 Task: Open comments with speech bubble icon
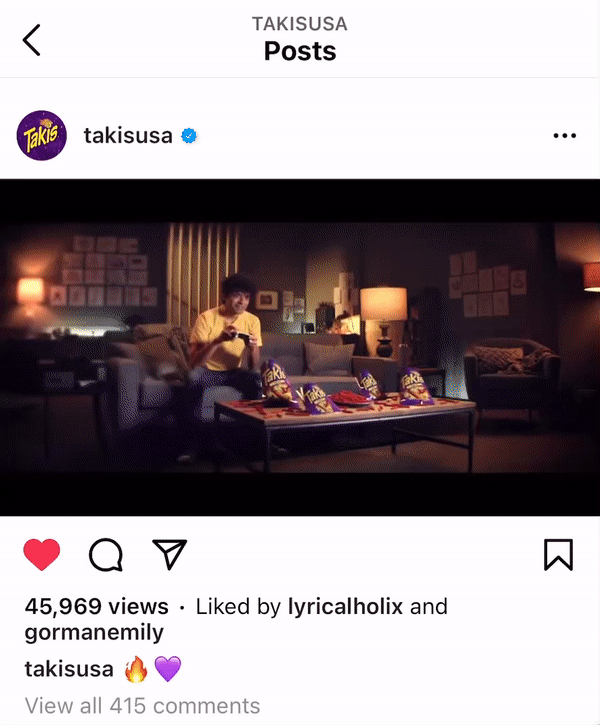click(106, 555)
